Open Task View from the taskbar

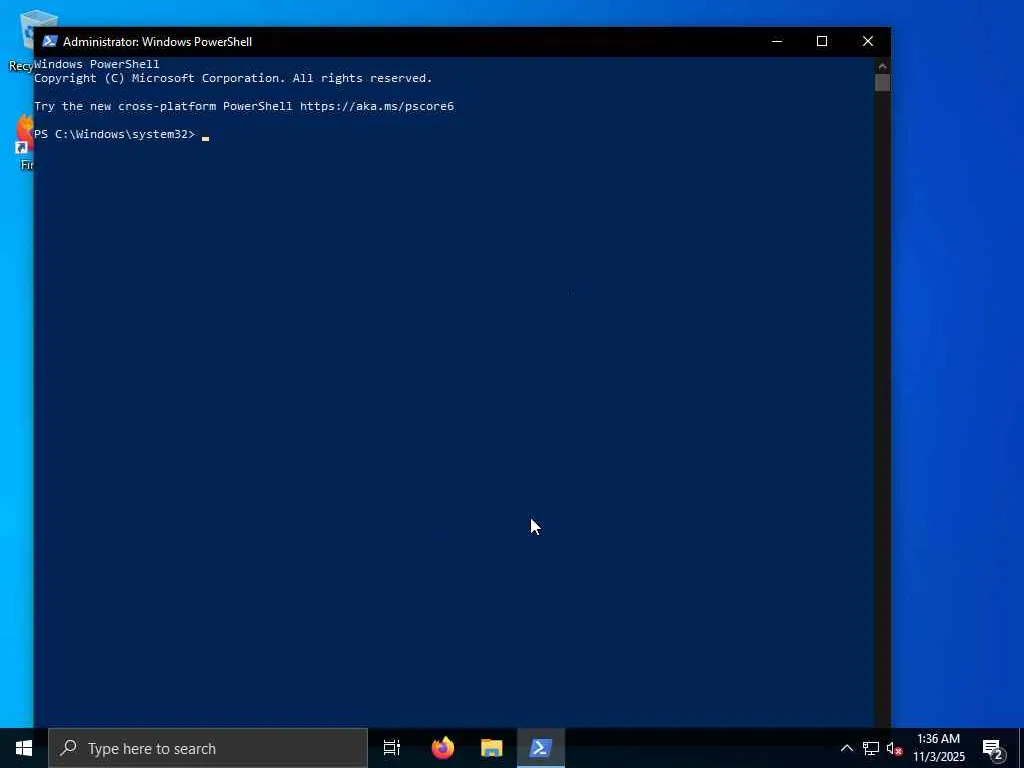click(391, 748)
